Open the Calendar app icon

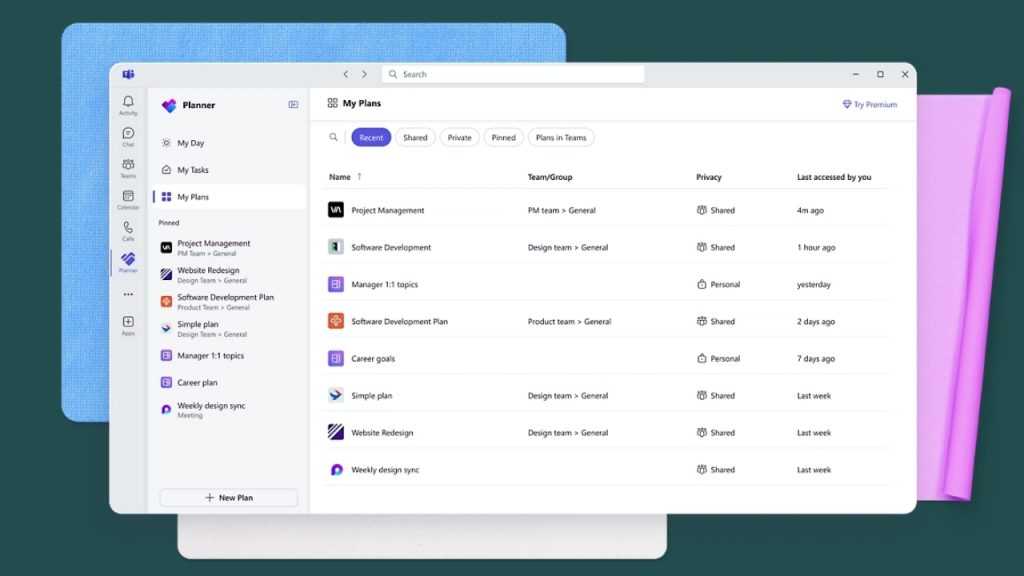coord(128,199)
